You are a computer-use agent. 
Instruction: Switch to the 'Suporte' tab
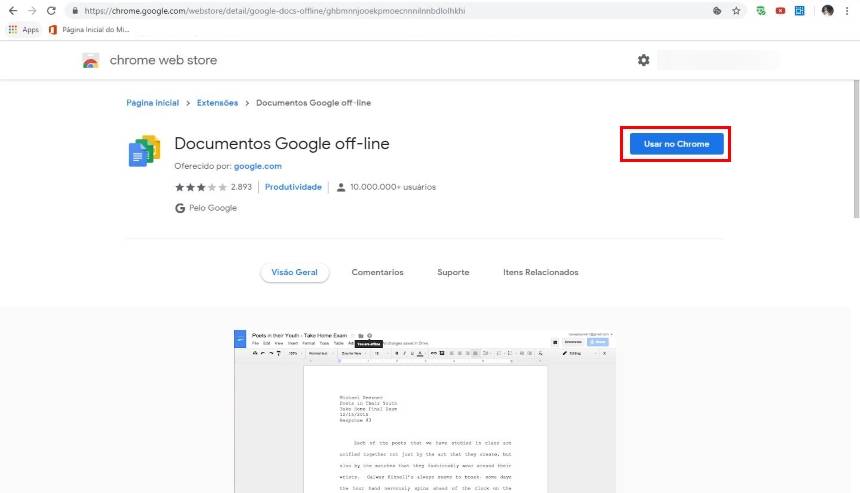(453, 272)
